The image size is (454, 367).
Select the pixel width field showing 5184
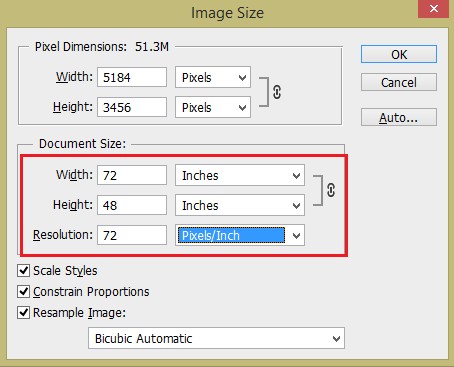coord(132,77)
